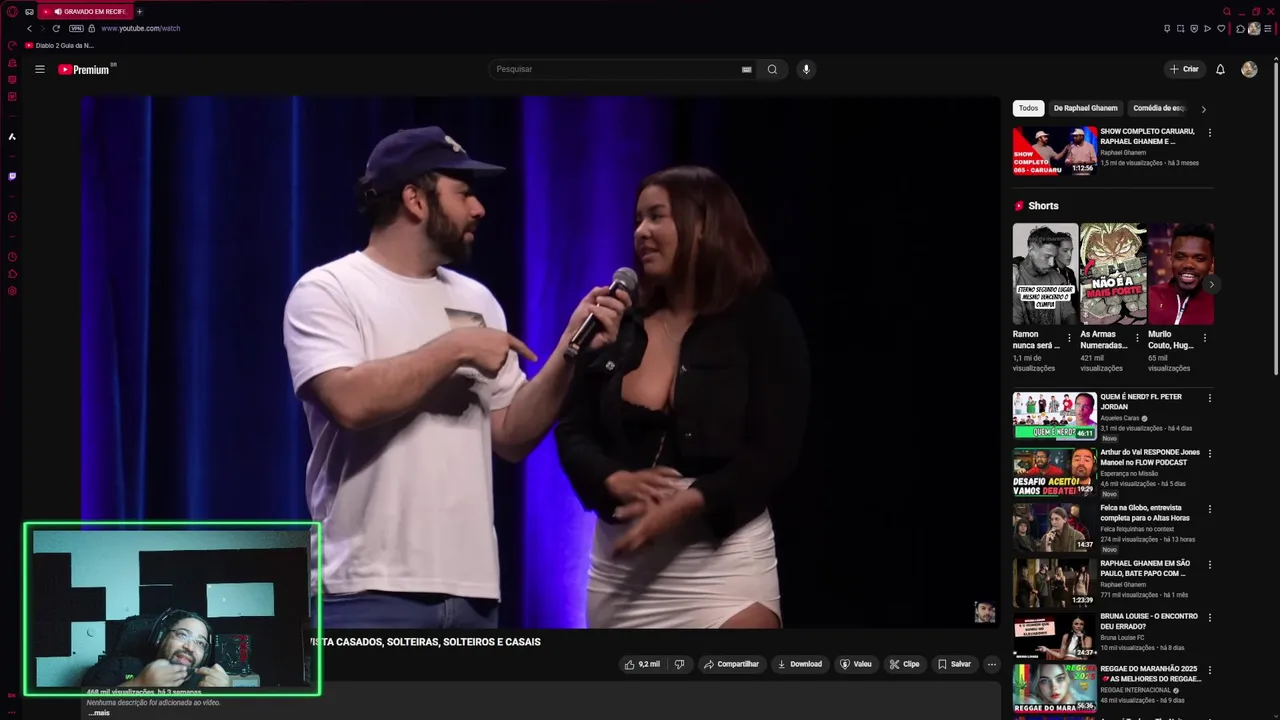Save video with Salvar button
The width and height of the screenshot is (1280, 720).
[x=954, y=664]
